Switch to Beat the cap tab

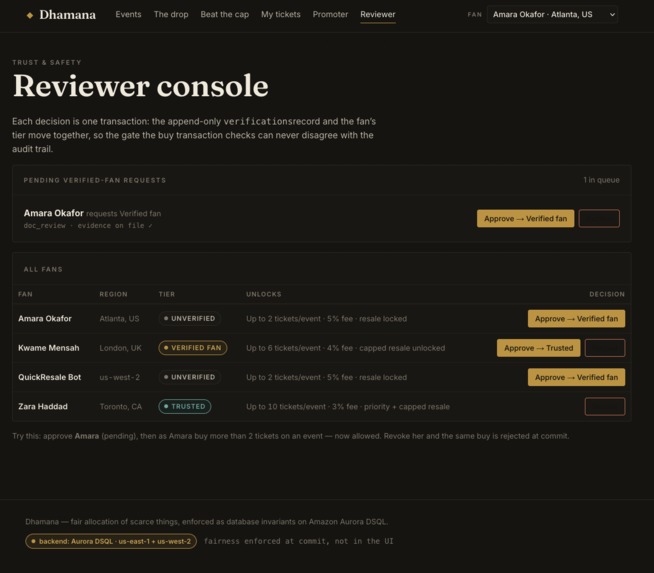(x=224, y=14)
